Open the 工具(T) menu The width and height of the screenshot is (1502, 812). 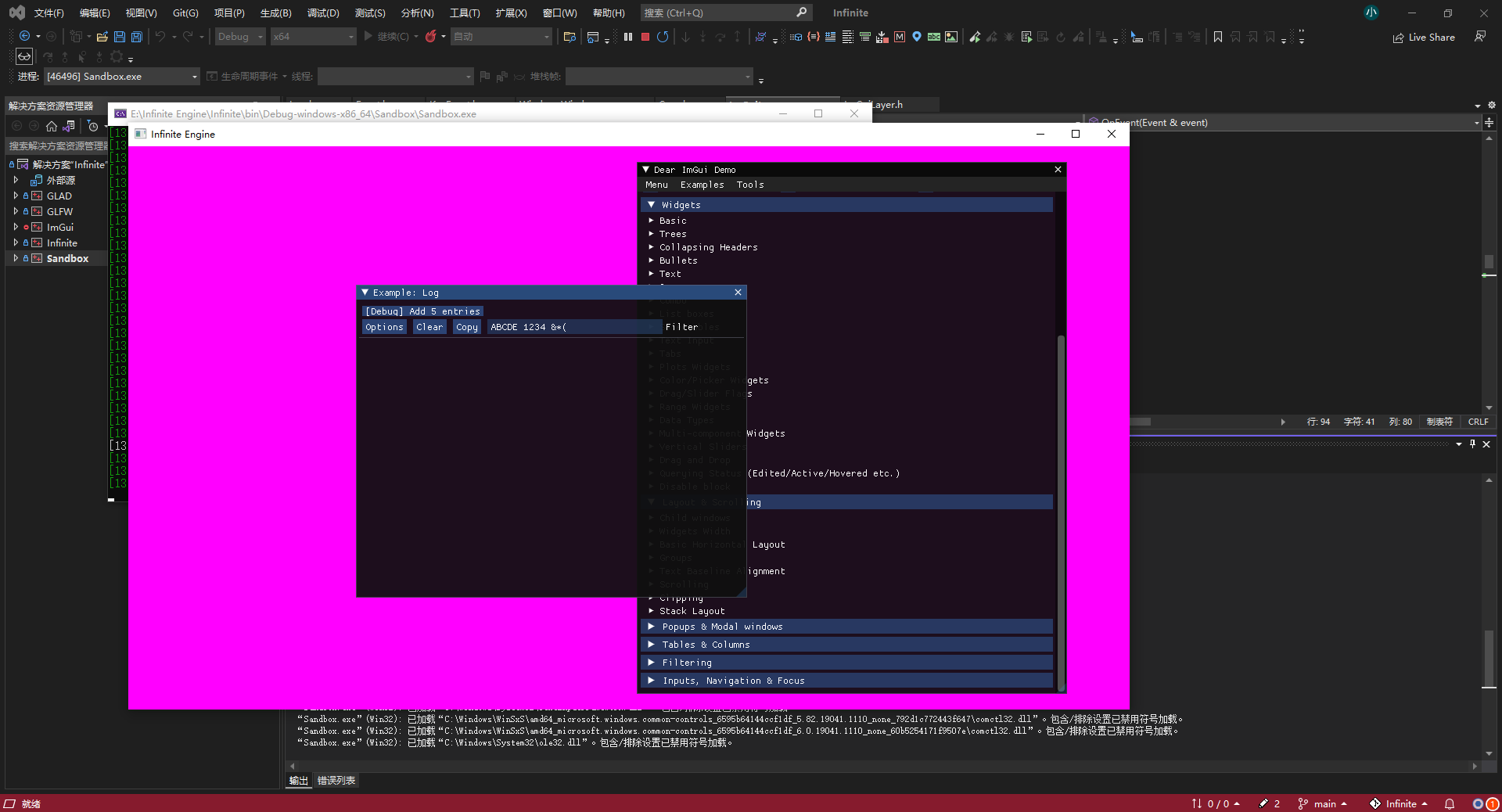(465, 13)
